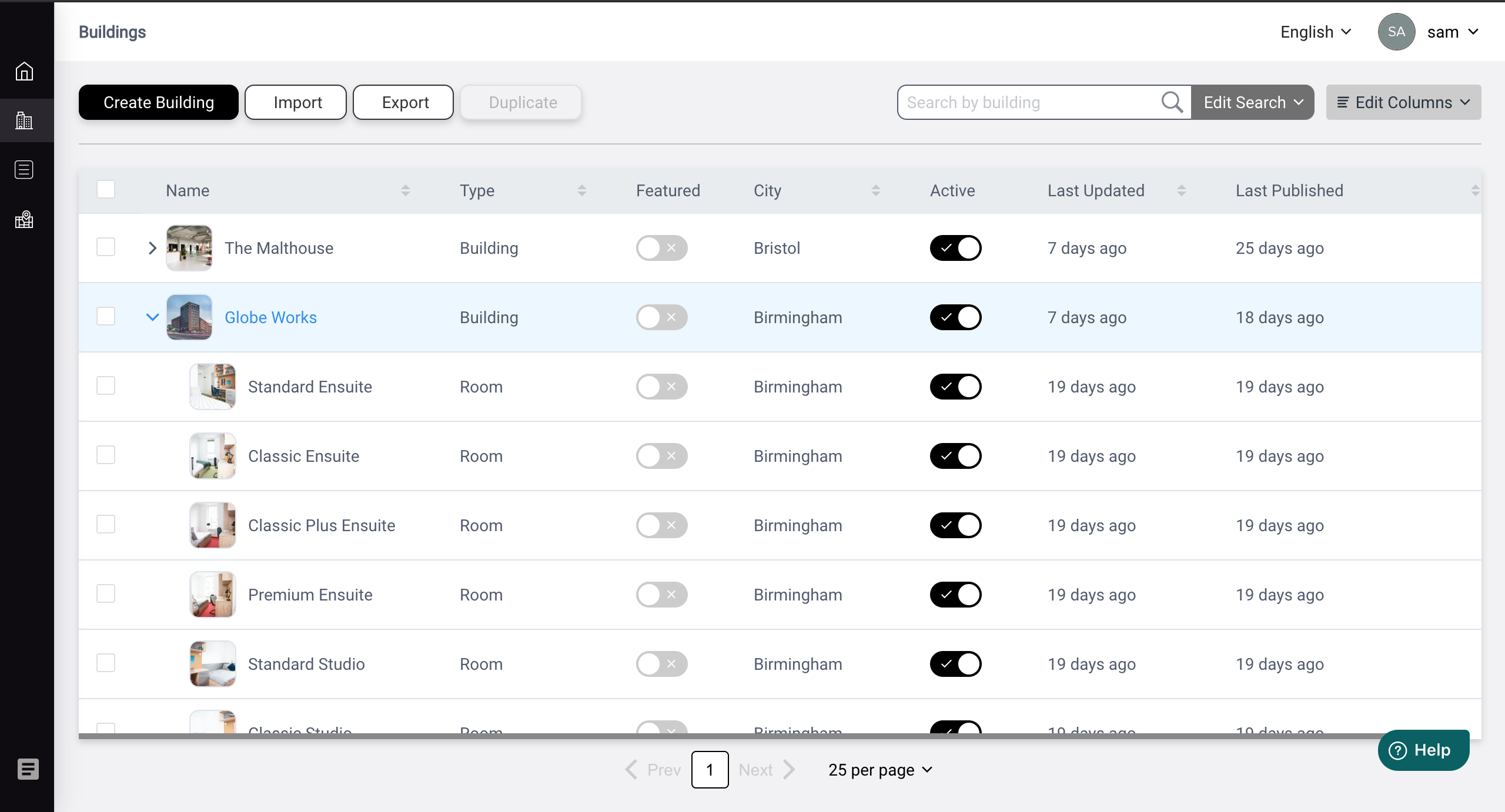Click the document icon at the bottom of the sidebar
Image resolution: width=1505 pixels, height=812 pixels.
tap(28, 769)
